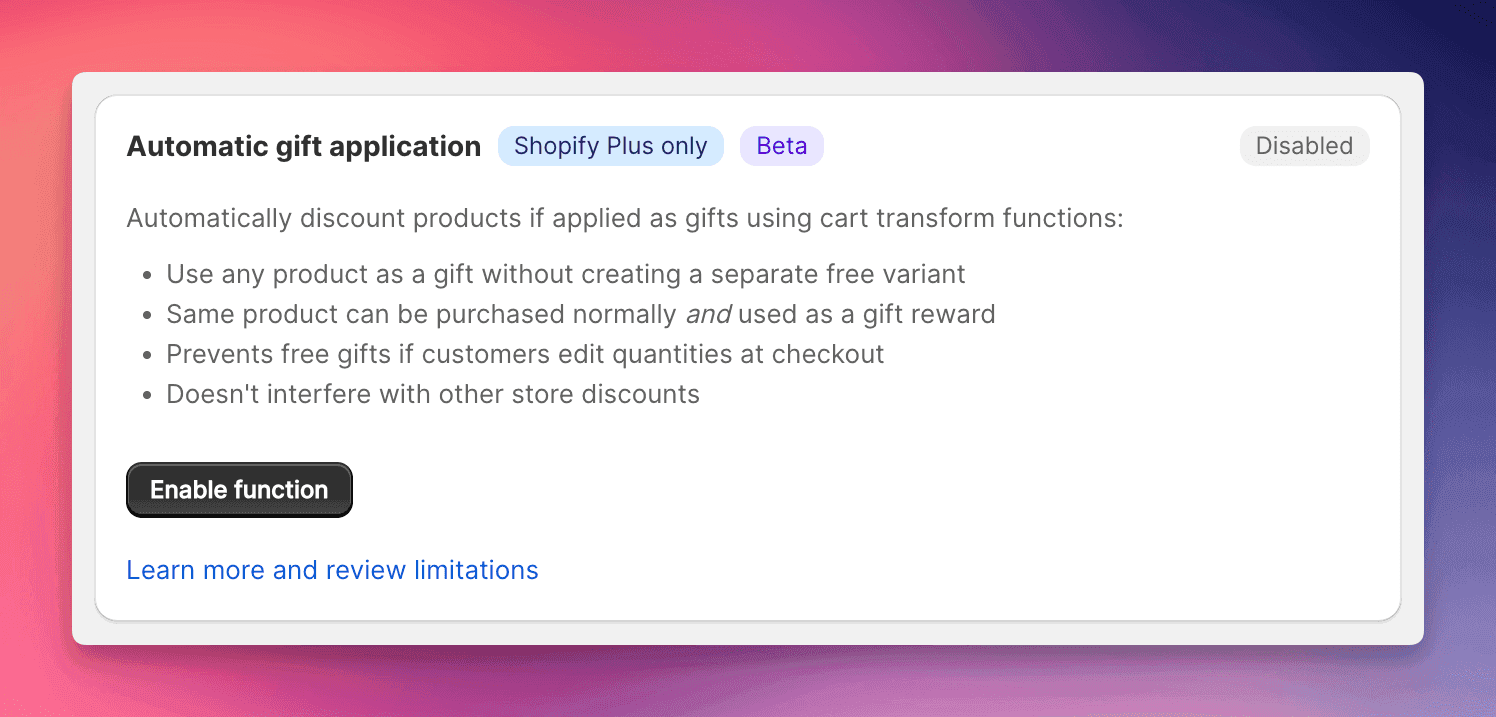Click the bullet about gift reward purchases

580,313
